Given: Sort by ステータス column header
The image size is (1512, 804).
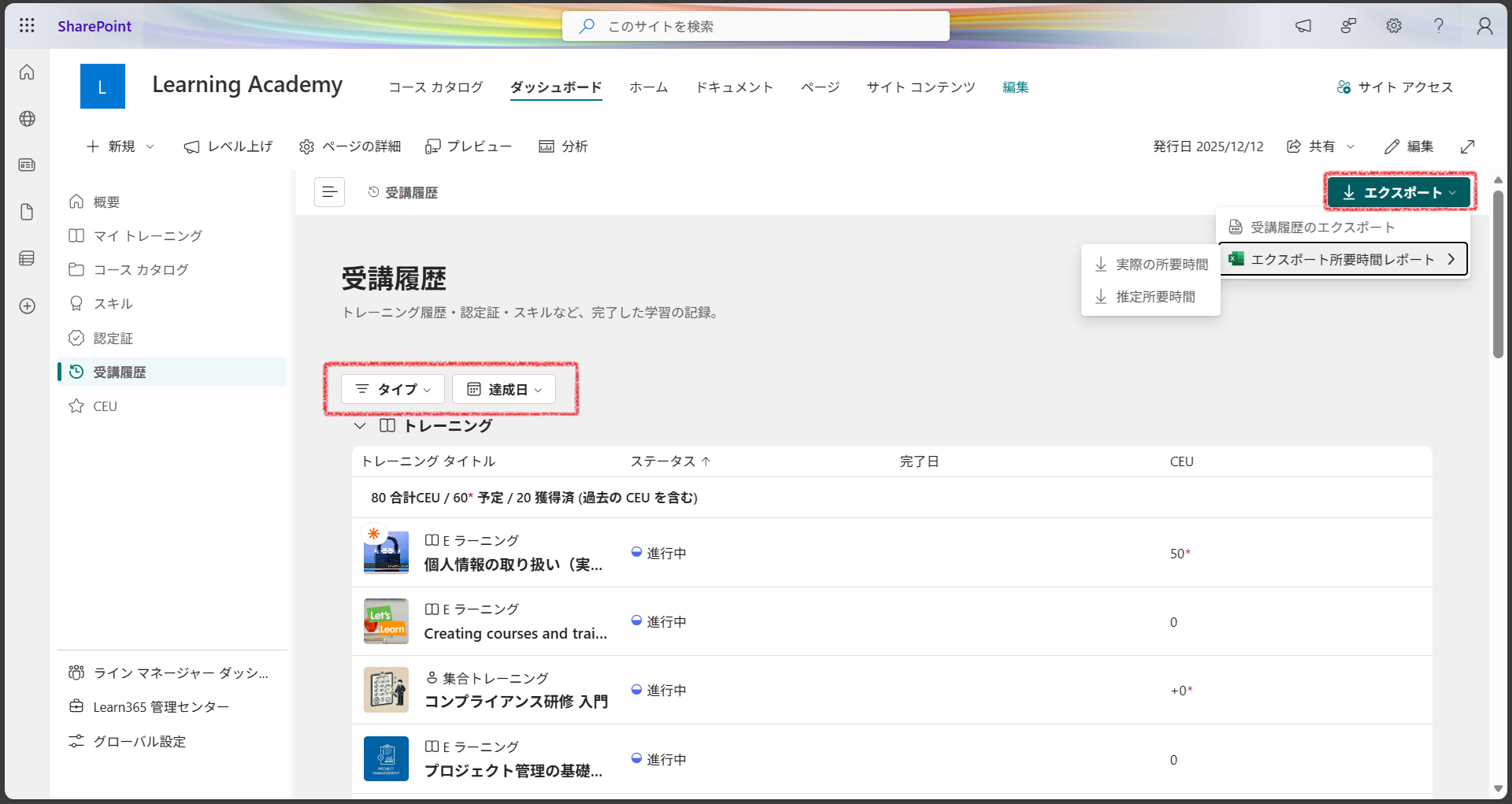Looking at the screenshot, I should (670, 461).
